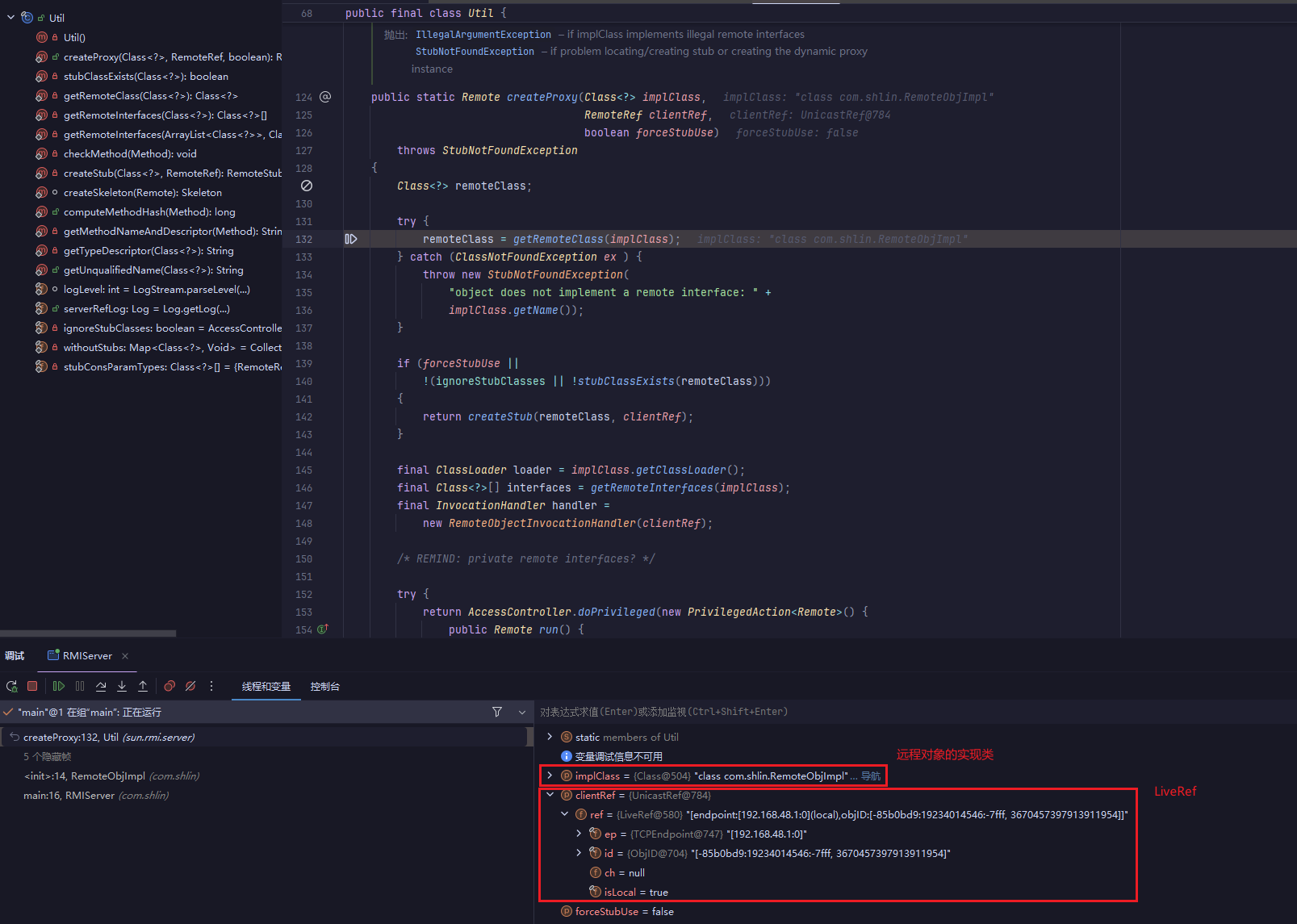Click the 导航 link for implClass
This screenshot has height=924, width=1297.
pyautogui.click(x=871, y=776)
